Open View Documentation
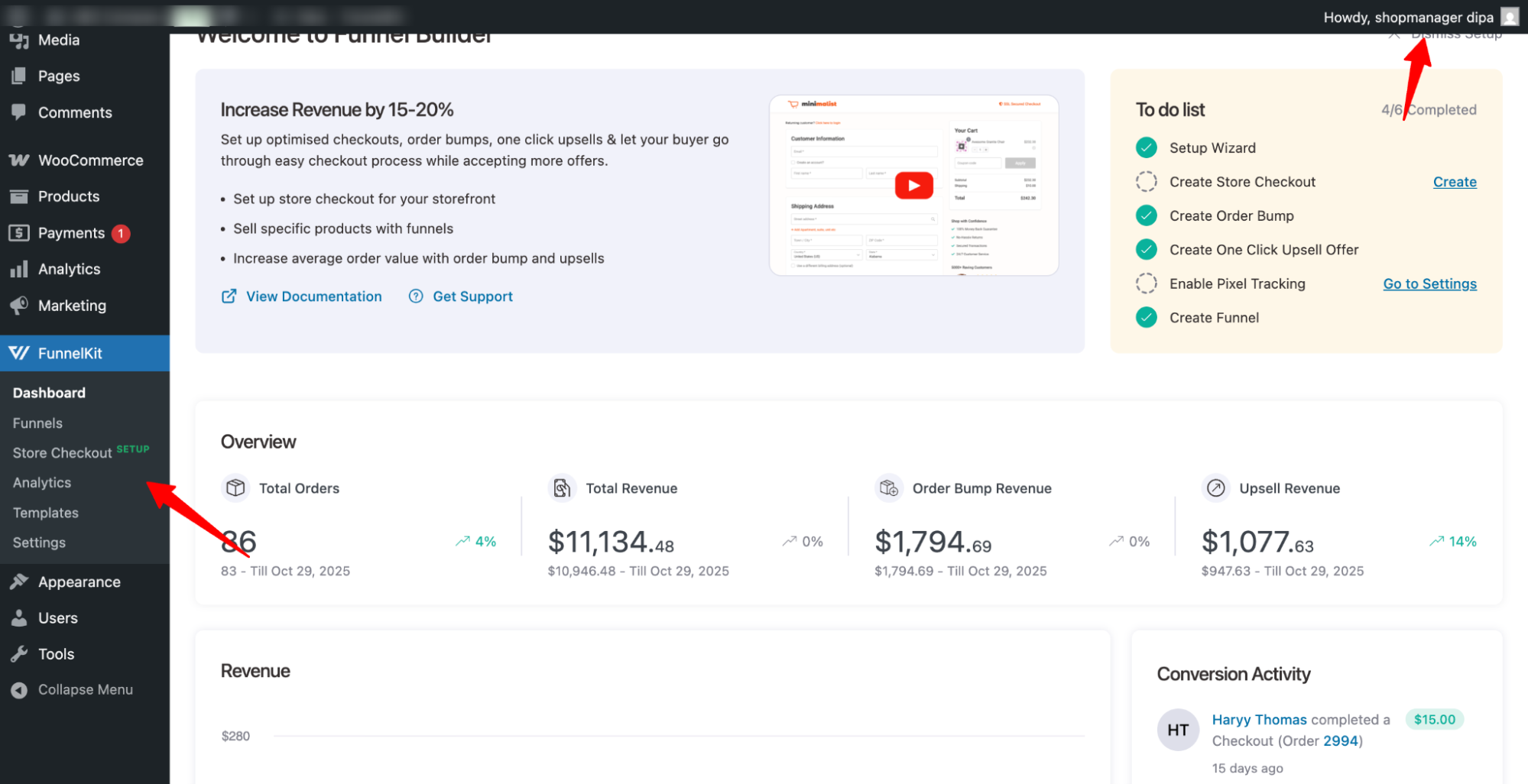Screen dimensions: 1528x784 click(x=313, y=296)
